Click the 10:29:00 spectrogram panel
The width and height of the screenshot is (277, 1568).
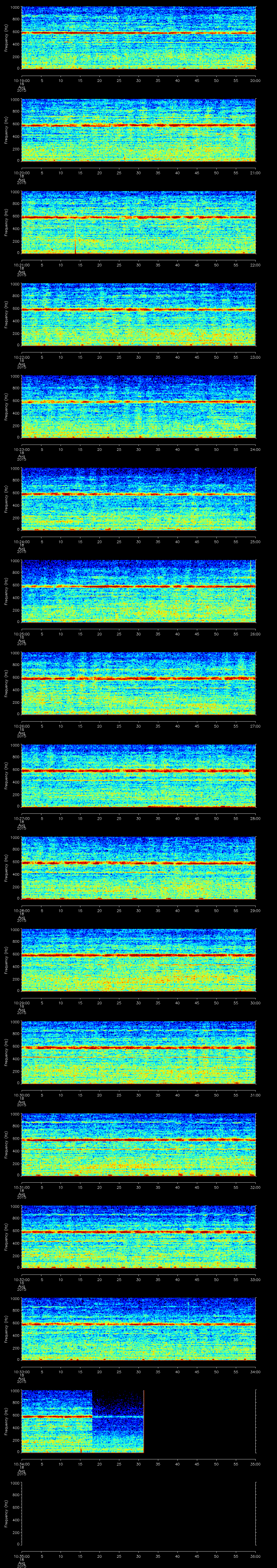point(138,960)
